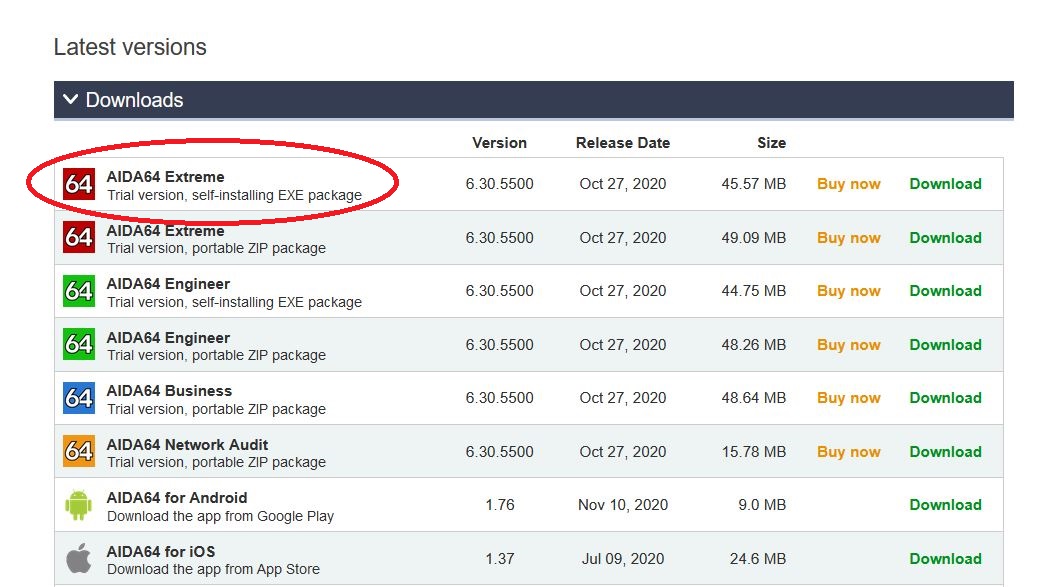
Task: Click Oct 27, 2020 date in Business row
Action: coord(623,398)
